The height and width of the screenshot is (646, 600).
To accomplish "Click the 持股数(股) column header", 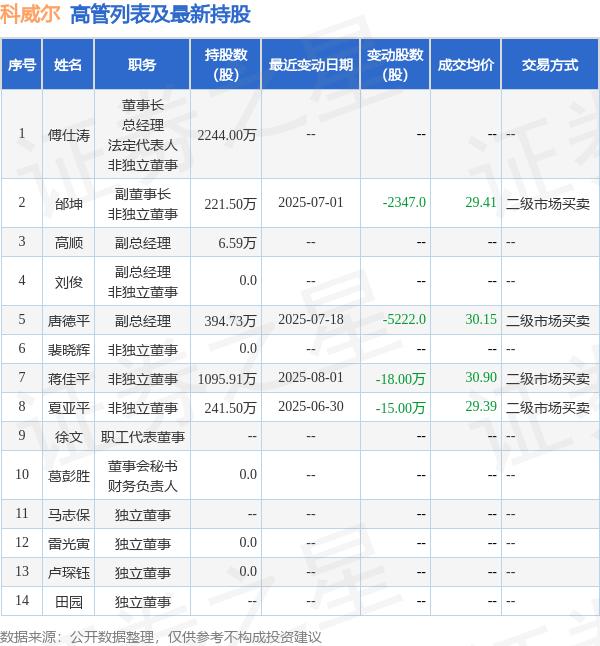I will 225,65.
